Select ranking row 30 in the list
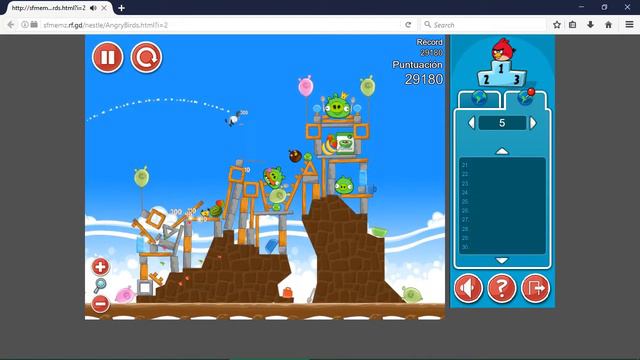The image size is (640, 360). (x=502, y=247)
